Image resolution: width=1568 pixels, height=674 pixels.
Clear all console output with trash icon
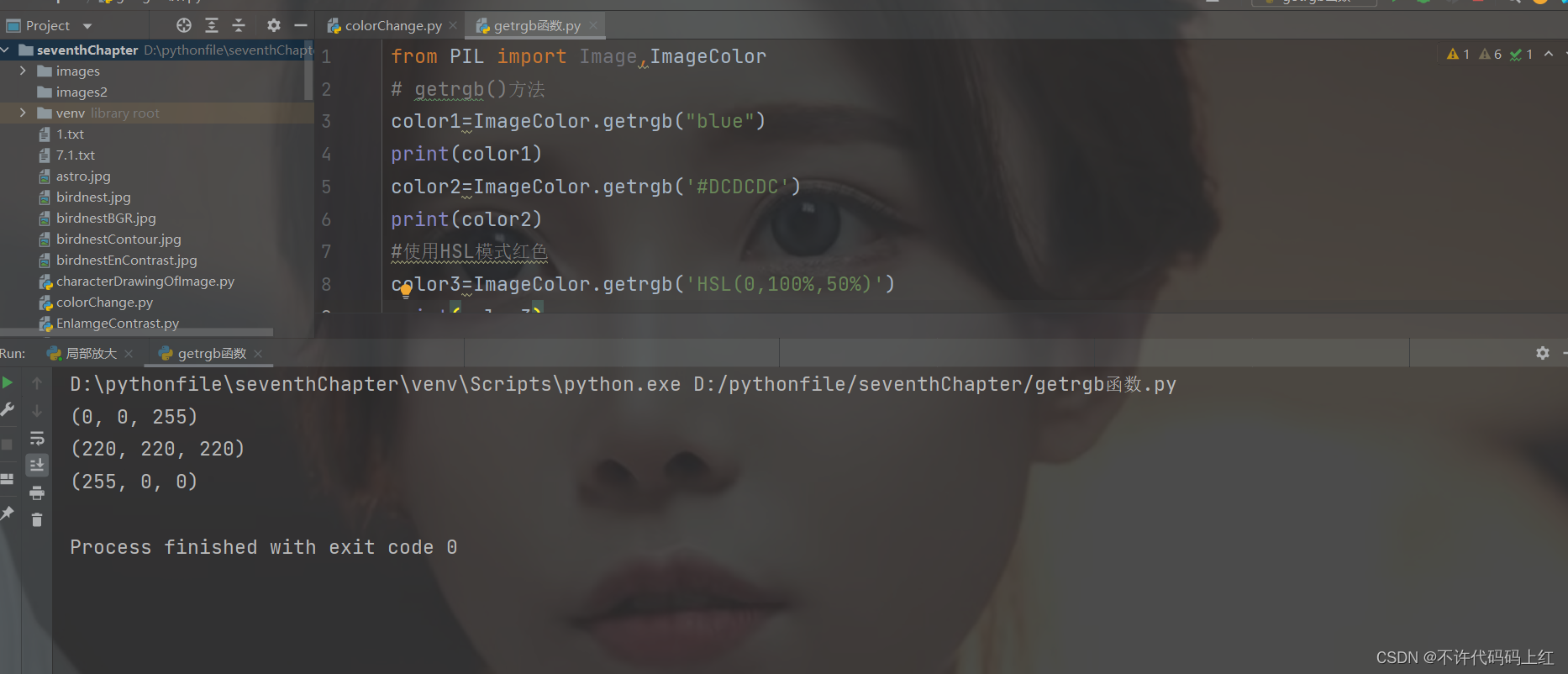(x=37, y=520)
